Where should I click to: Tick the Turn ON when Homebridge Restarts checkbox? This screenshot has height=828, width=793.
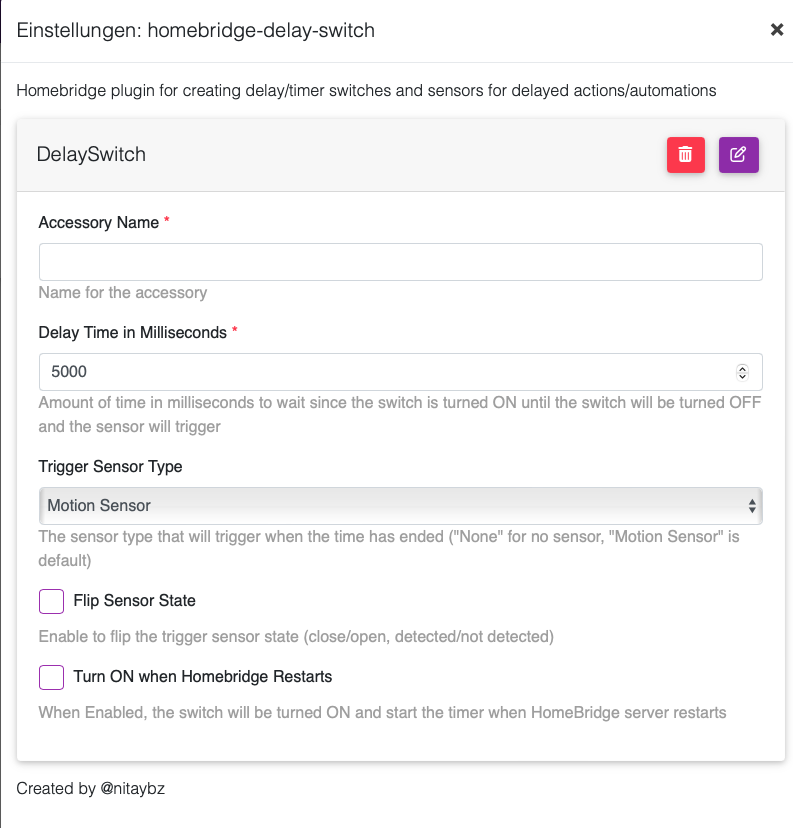pyautogui.click(x=51, y=677)
